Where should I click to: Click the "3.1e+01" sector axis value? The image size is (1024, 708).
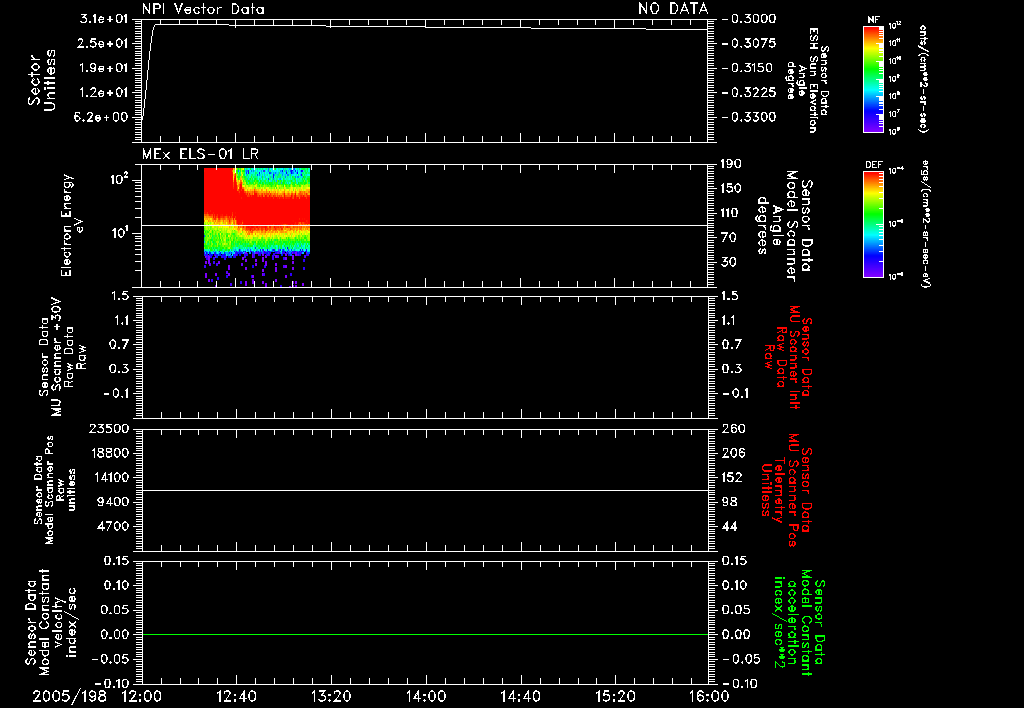(x=103, y=19)
